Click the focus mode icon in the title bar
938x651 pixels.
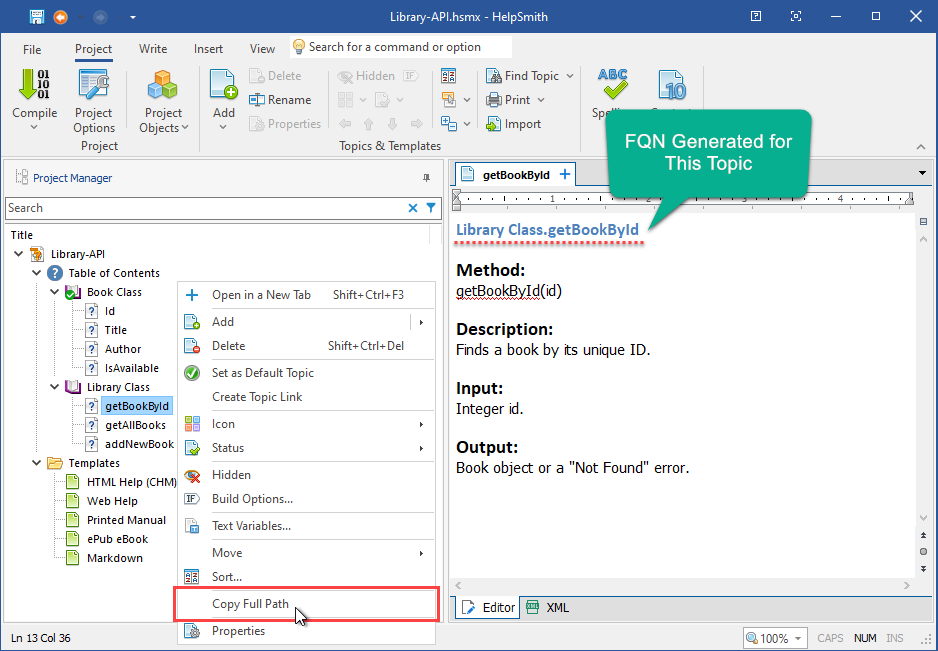[x=796, y=16]
